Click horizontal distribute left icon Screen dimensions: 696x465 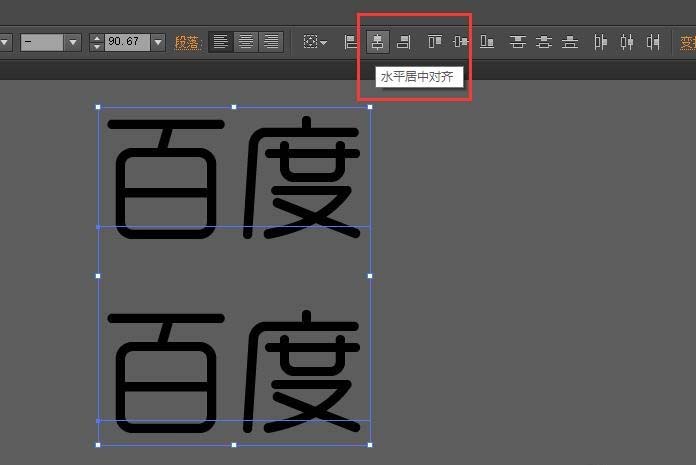point(601,42)
